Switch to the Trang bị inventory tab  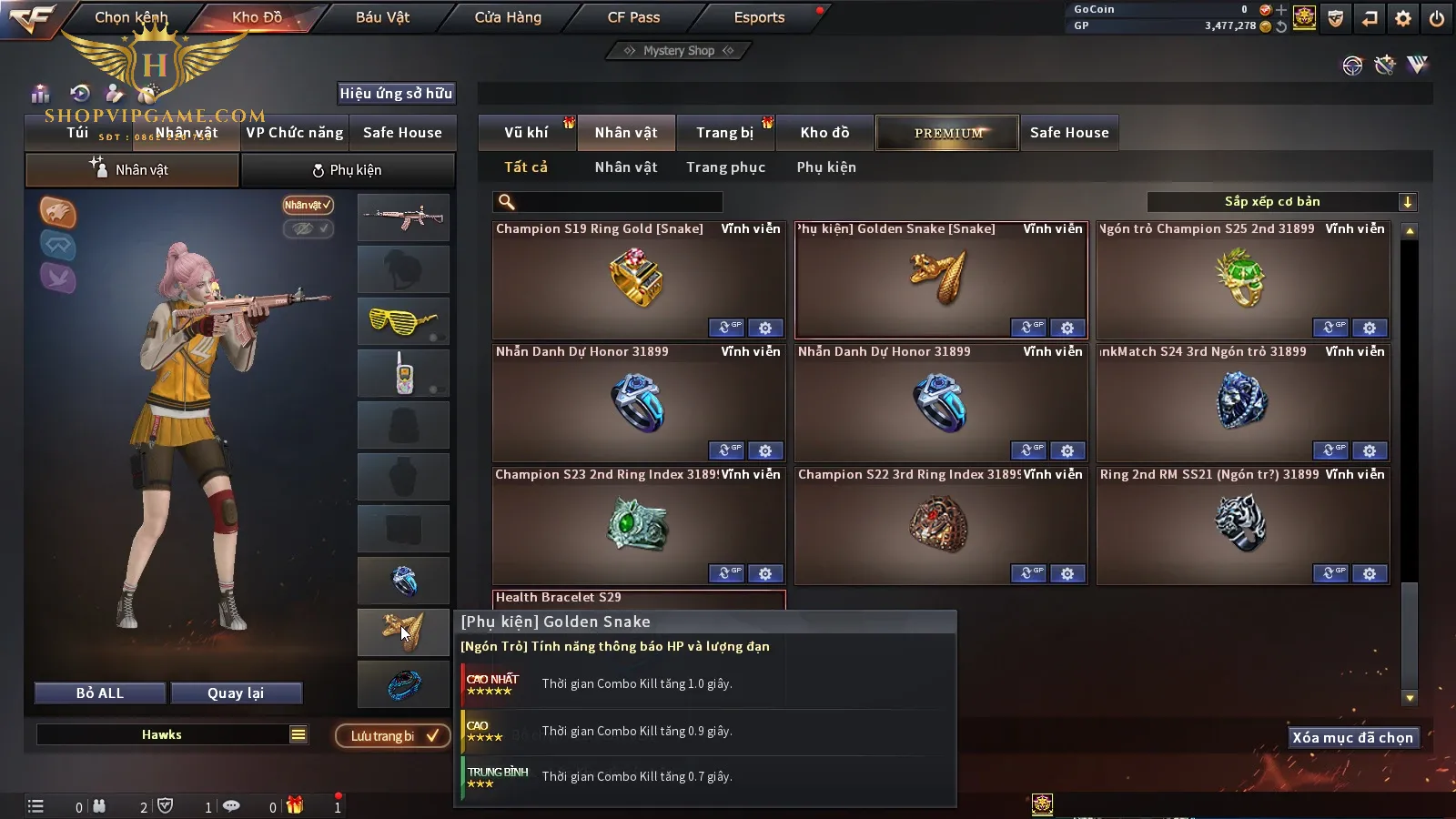click(x=724, y=133)
